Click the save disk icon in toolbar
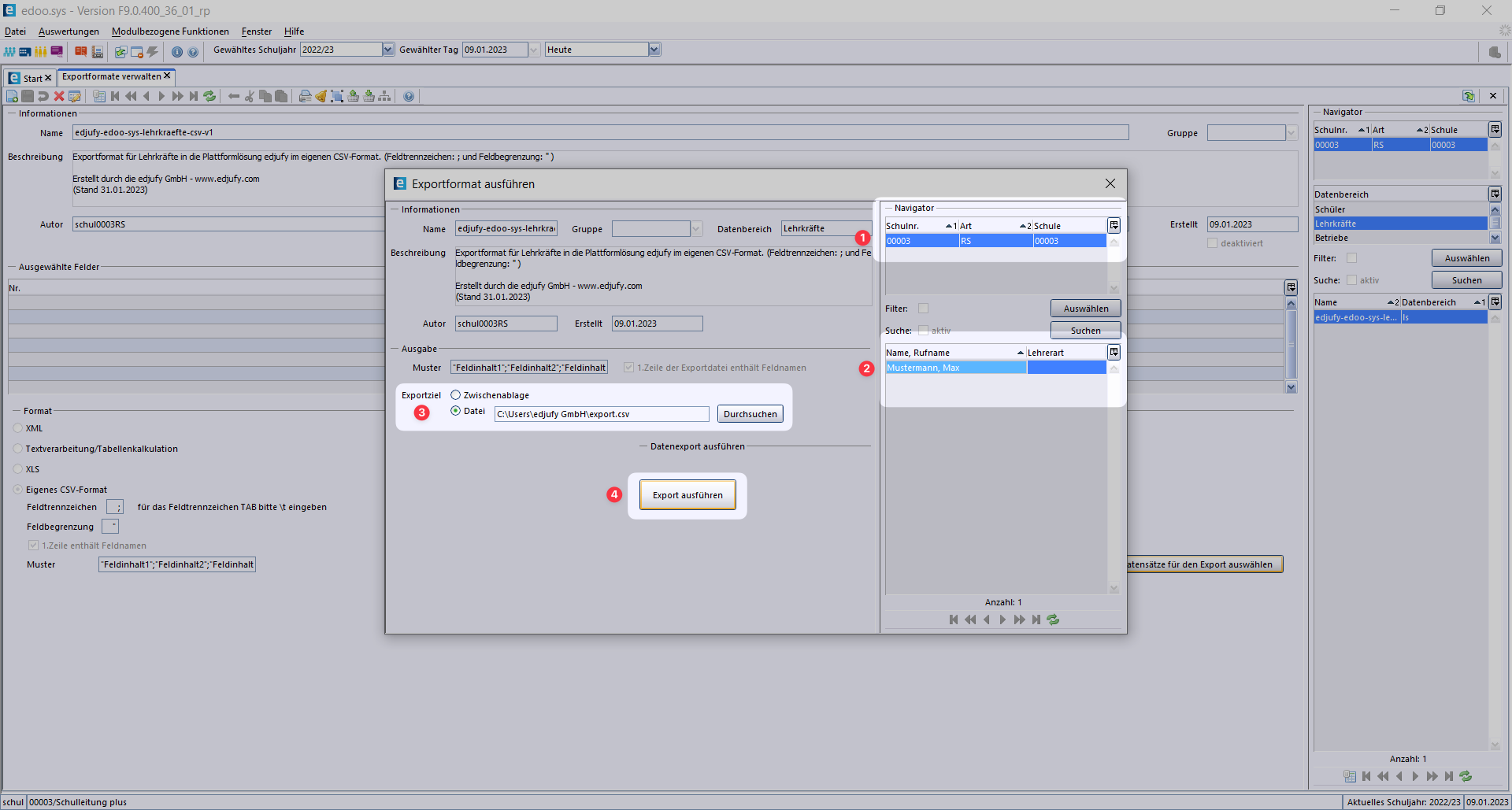This screenshot has width=1512, height=810. click(28, 96)
